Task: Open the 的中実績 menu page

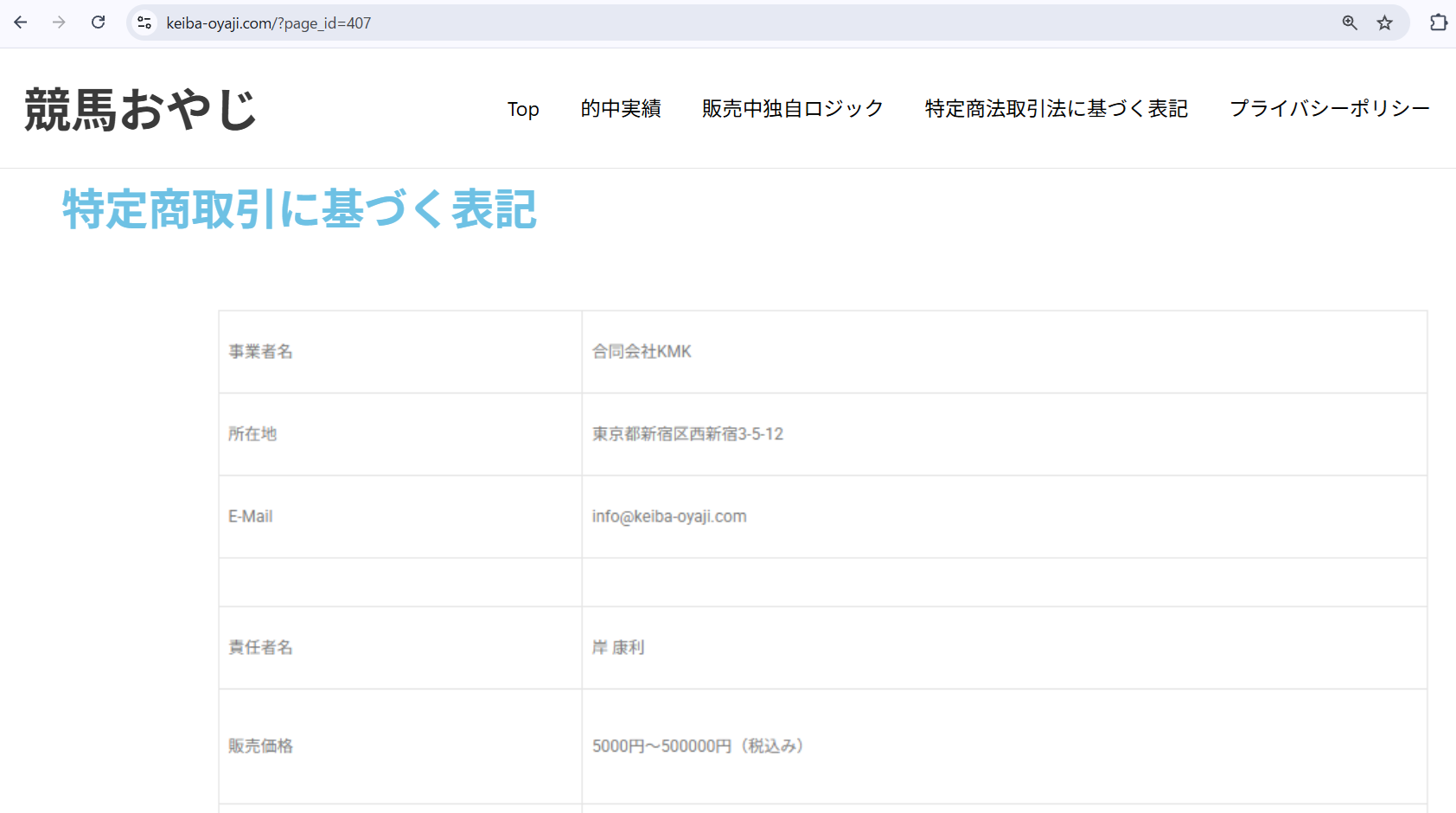Action: pos(621,109)
